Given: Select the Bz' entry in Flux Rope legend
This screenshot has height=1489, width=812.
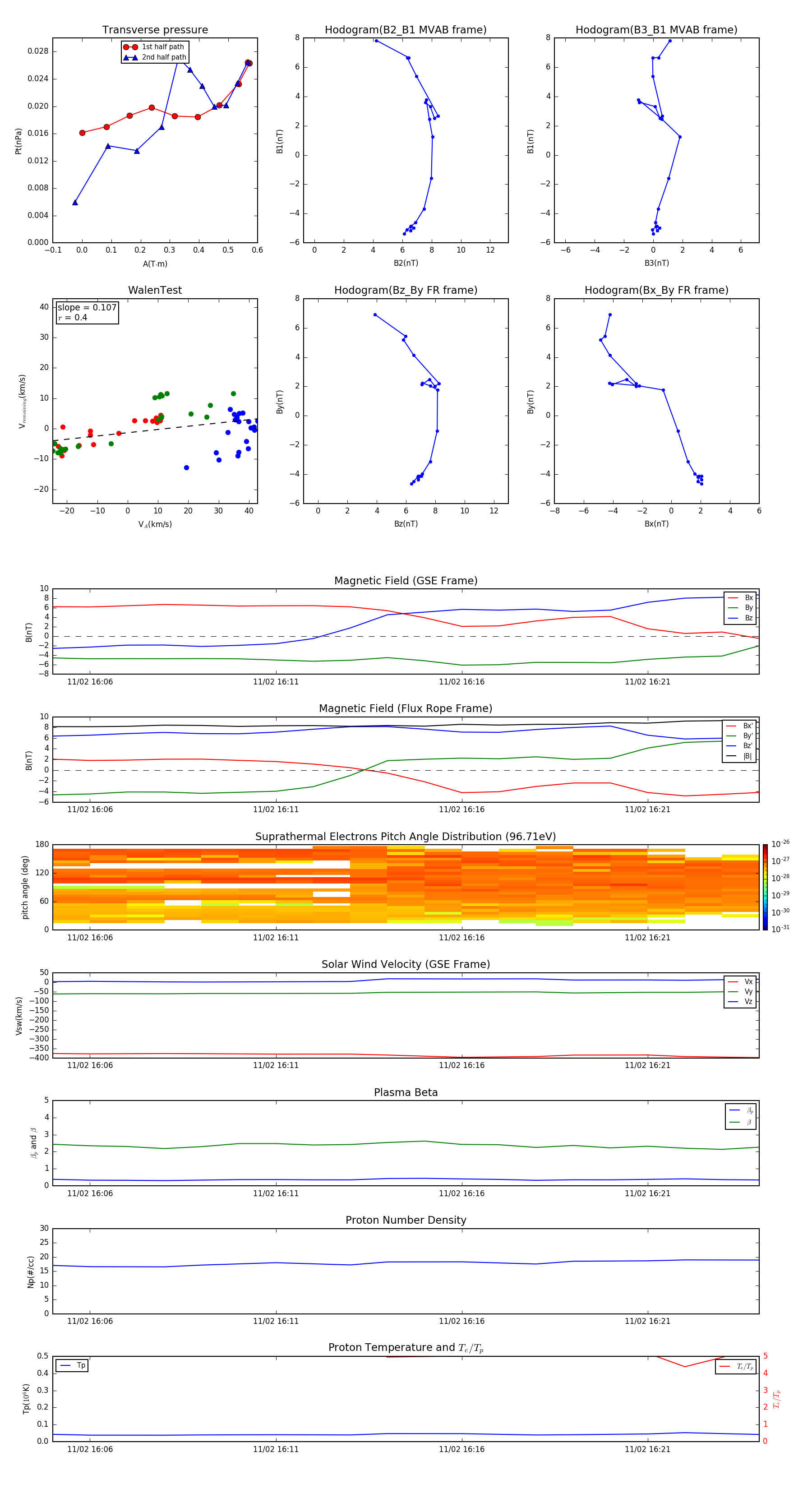Looking at the screenshot, I should pyautogui.click(x=739, y=746).
